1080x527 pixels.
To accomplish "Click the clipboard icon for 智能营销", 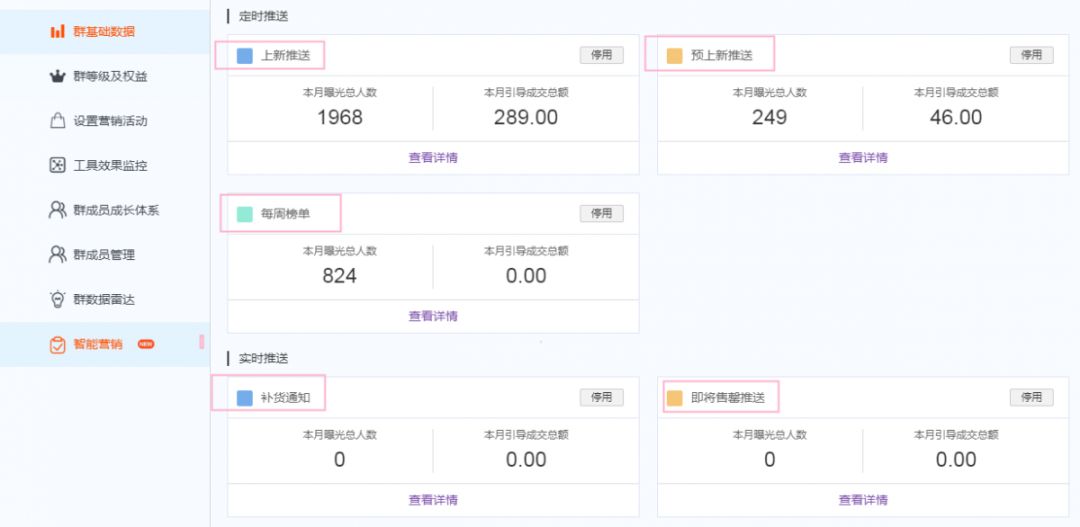I will coord(57,344).
